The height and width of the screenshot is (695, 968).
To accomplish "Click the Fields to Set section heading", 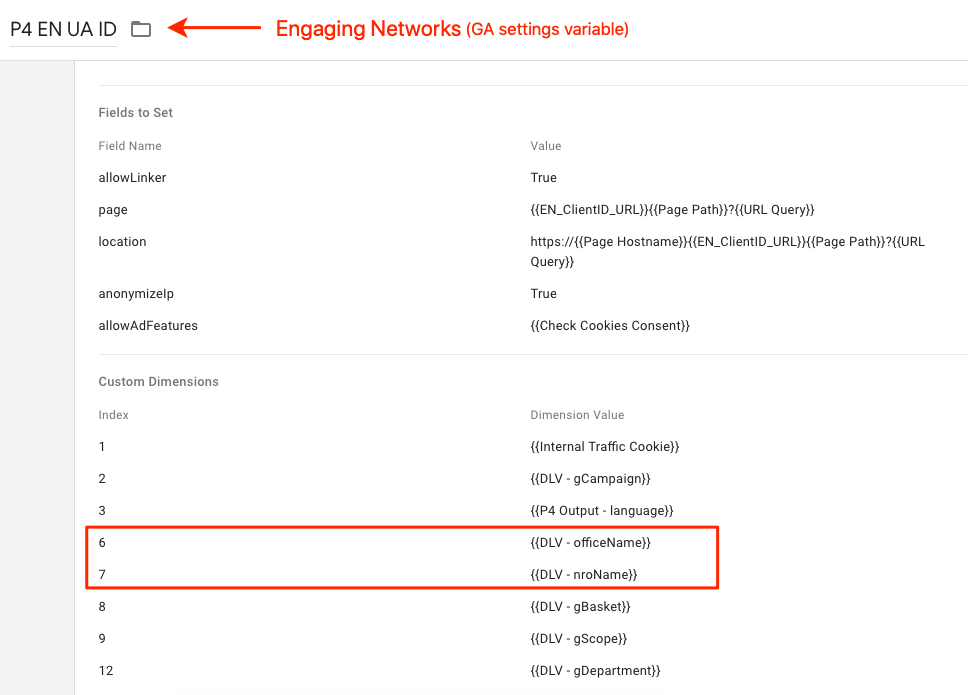I will tap(135, 112).
